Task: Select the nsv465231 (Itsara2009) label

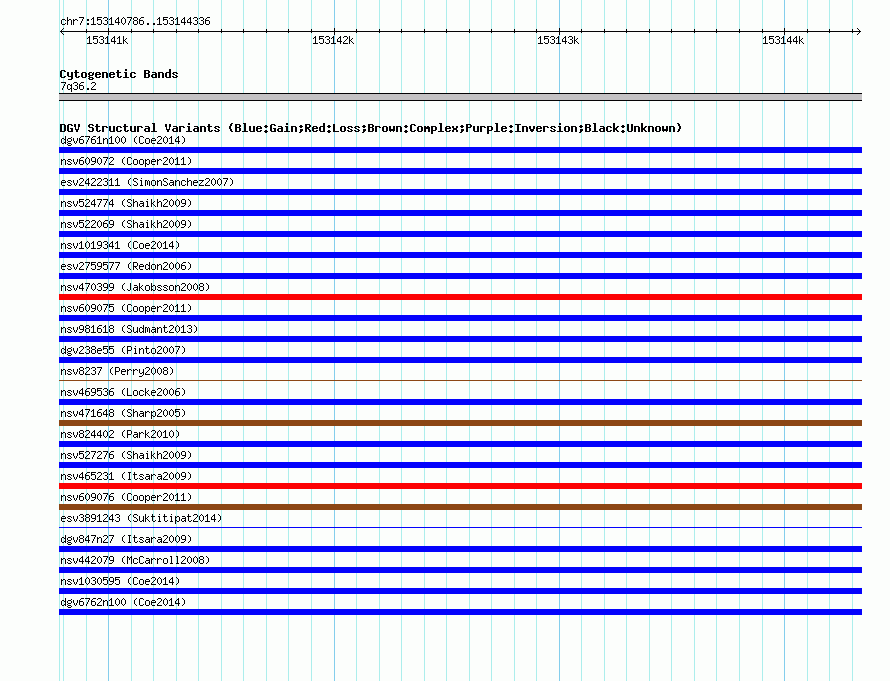Action: (x=126, y=476)
